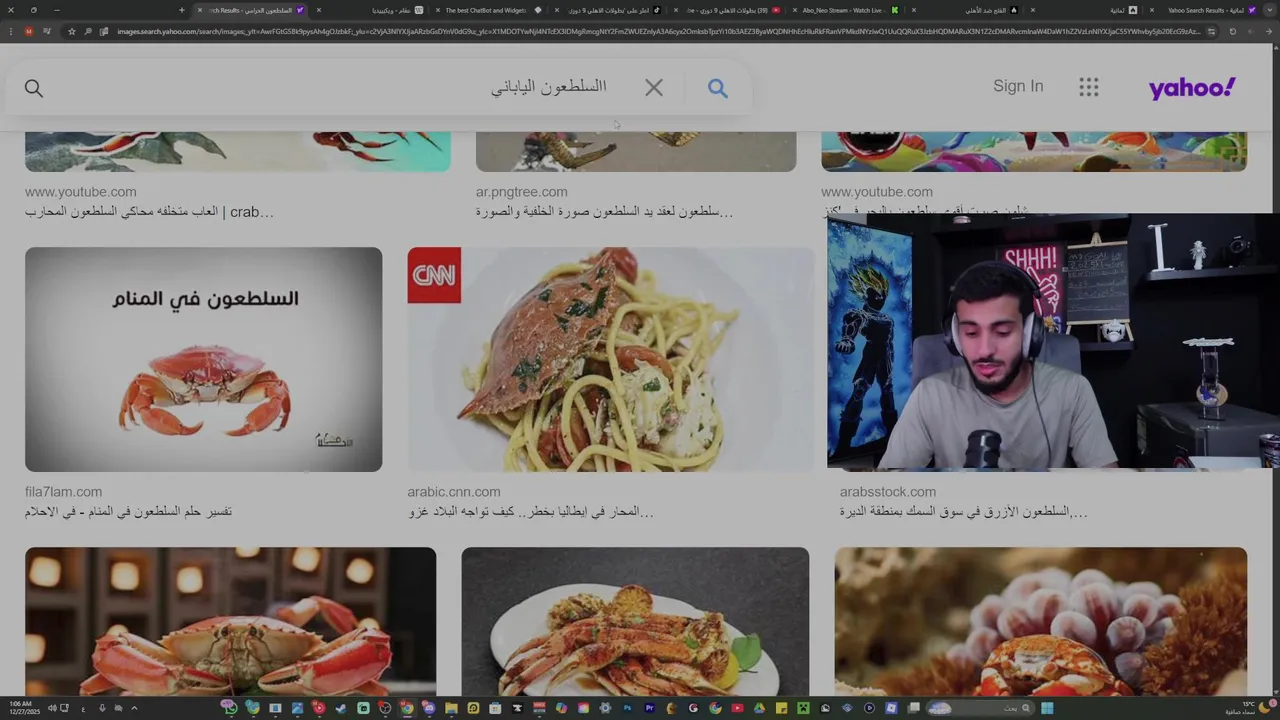
Task: Open Sticky Notes from the taskbar
Action: point(781,708)
